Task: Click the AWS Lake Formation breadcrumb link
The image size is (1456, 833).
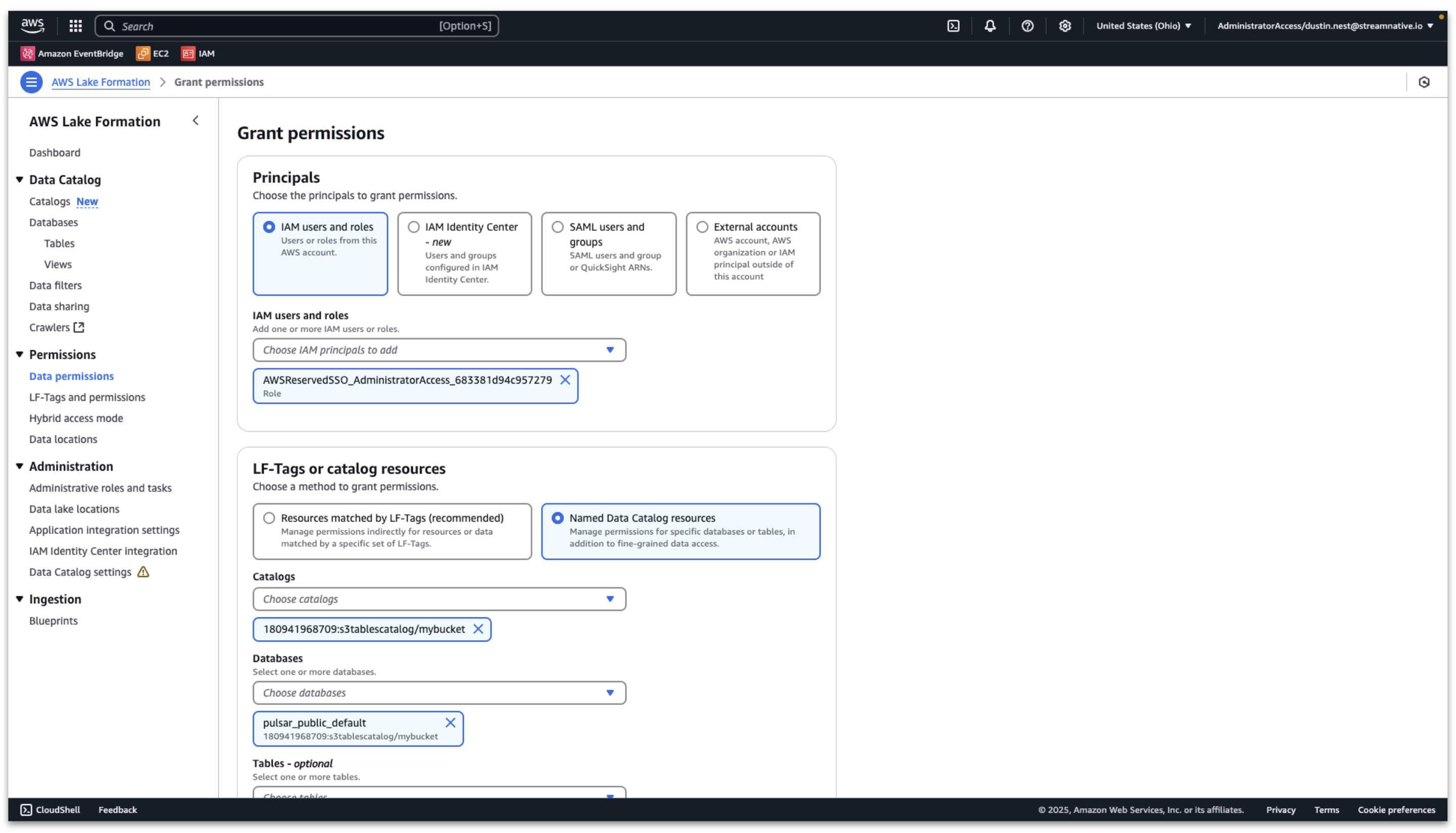Action: (101, 82)
